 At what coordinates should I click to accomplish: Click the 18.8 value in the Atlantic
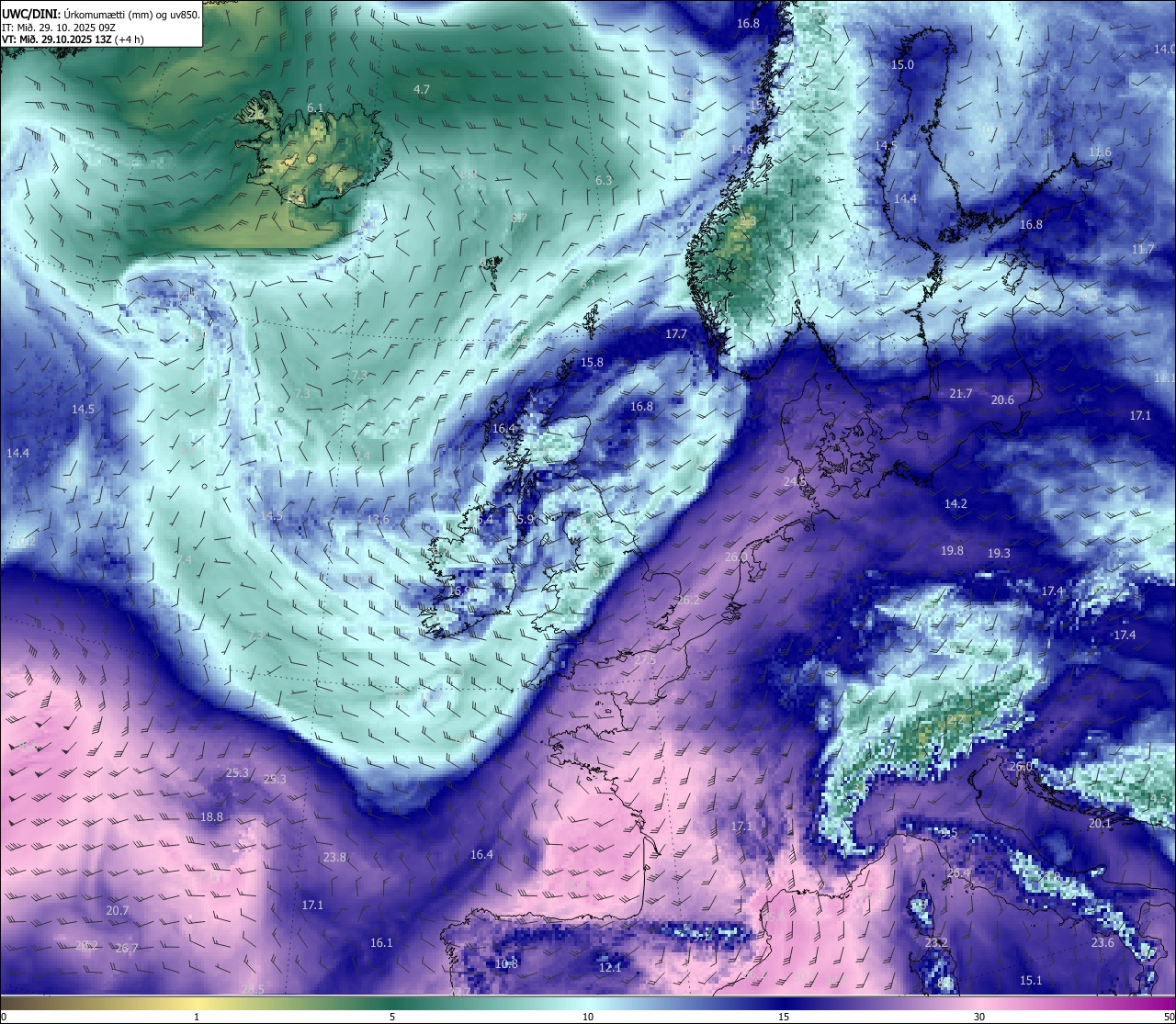tap(211, 817)
